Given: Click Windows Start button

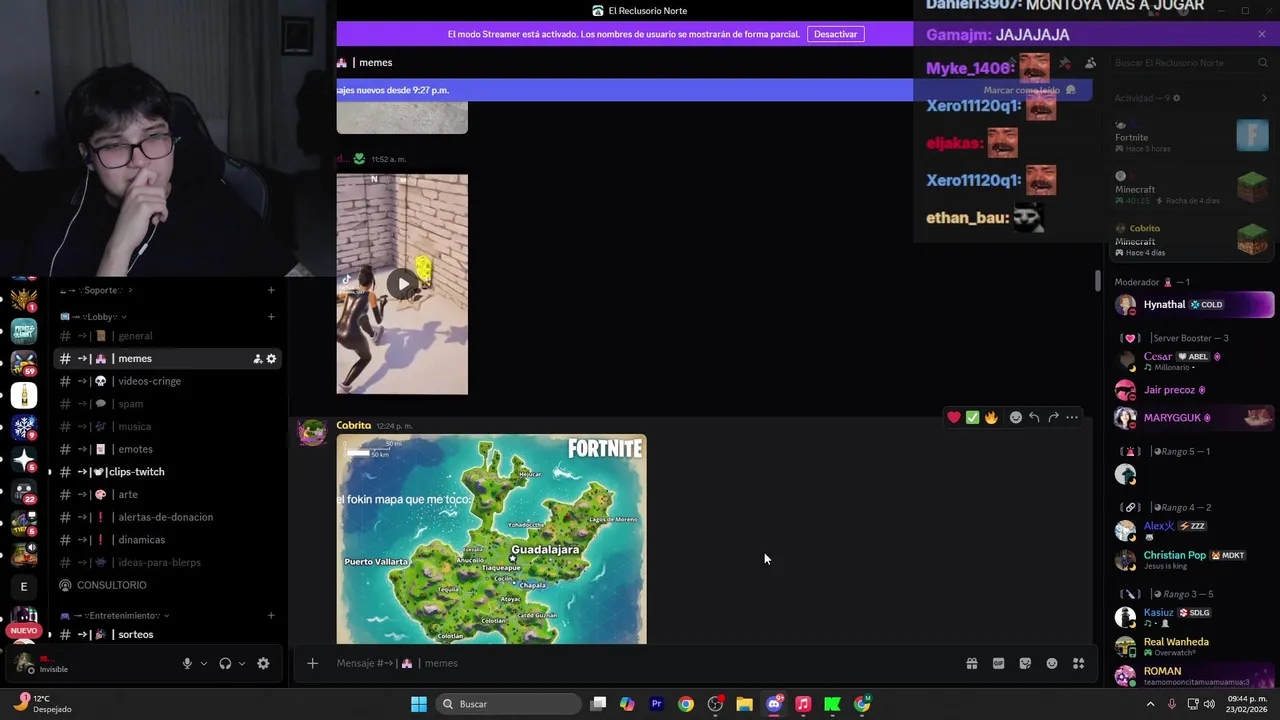Looking at the screenshot, I should (419, 704).
